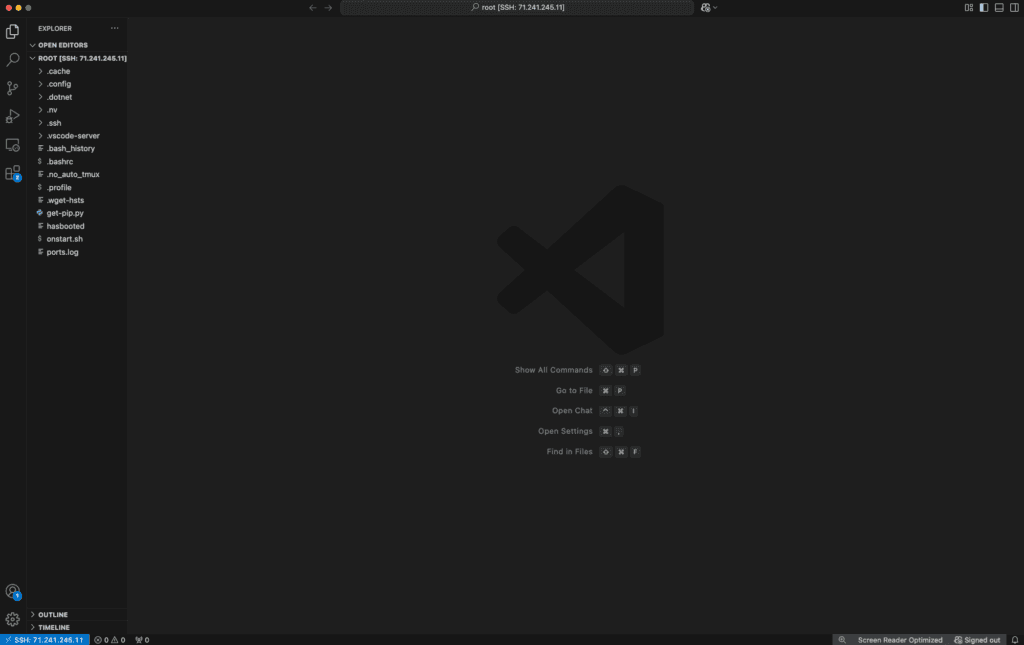Viewport: 1024px width, 645px height.
Task: Open the hasbooted file
Action: click(77, 226)
